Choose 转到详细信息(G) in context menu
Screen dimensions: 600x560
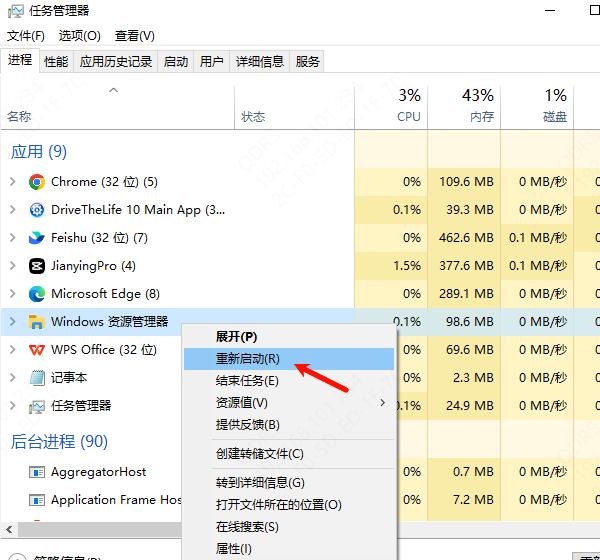pos(289,483)
